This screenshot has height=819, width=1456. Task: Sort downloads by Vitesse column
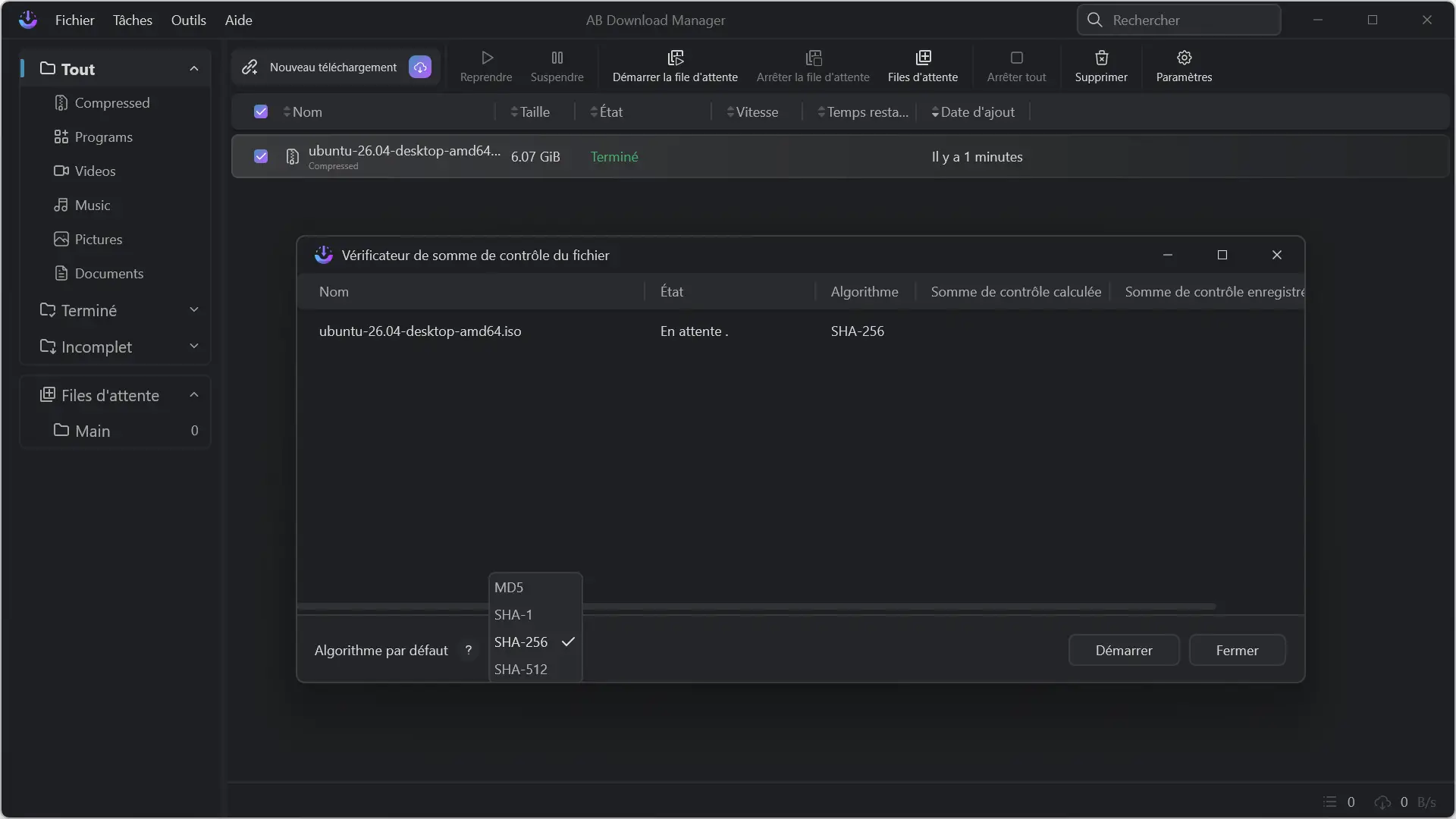752,111
